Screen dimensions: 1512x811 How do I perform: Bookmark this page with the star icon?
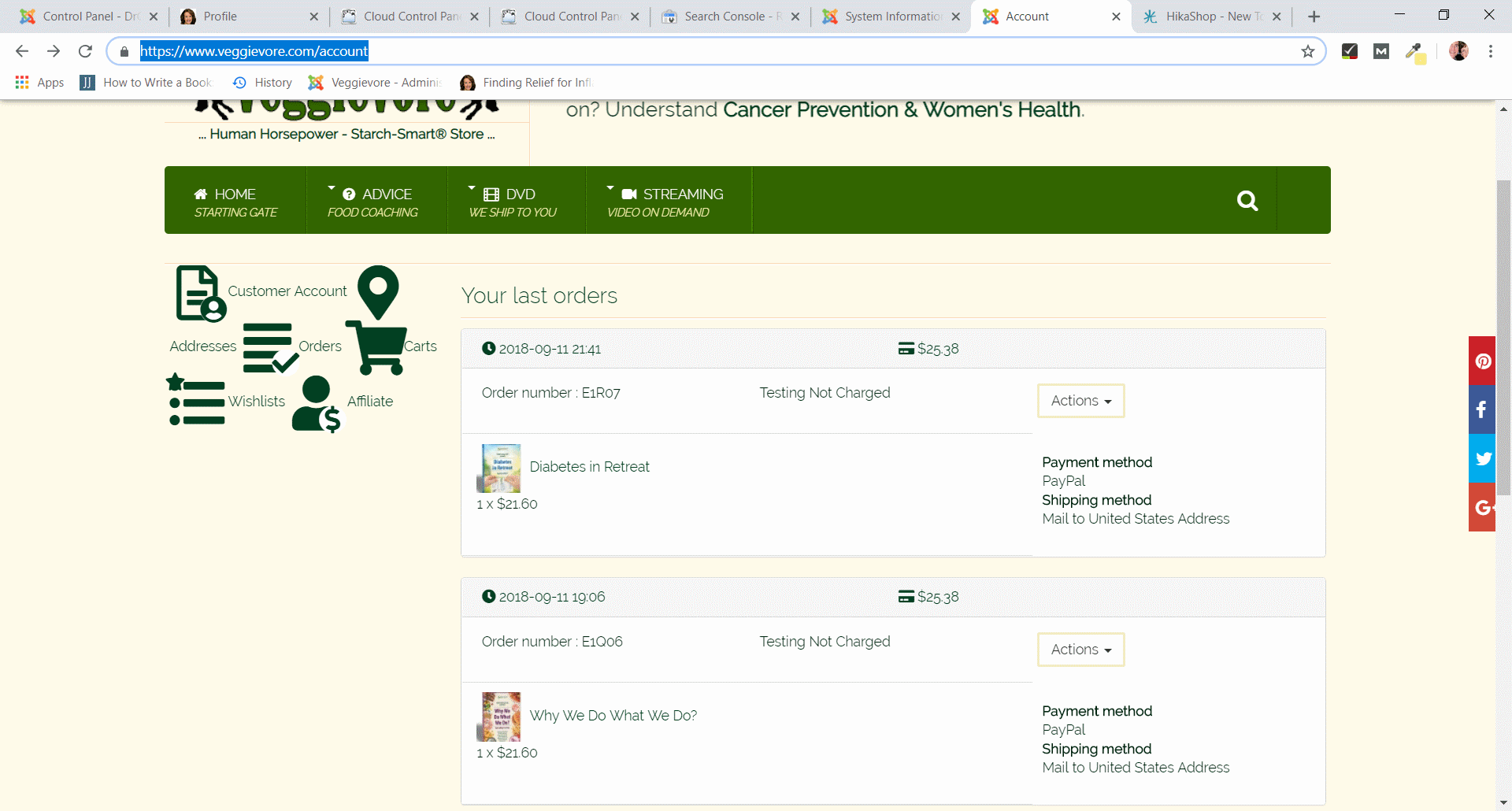click(x=1307, y=52)
